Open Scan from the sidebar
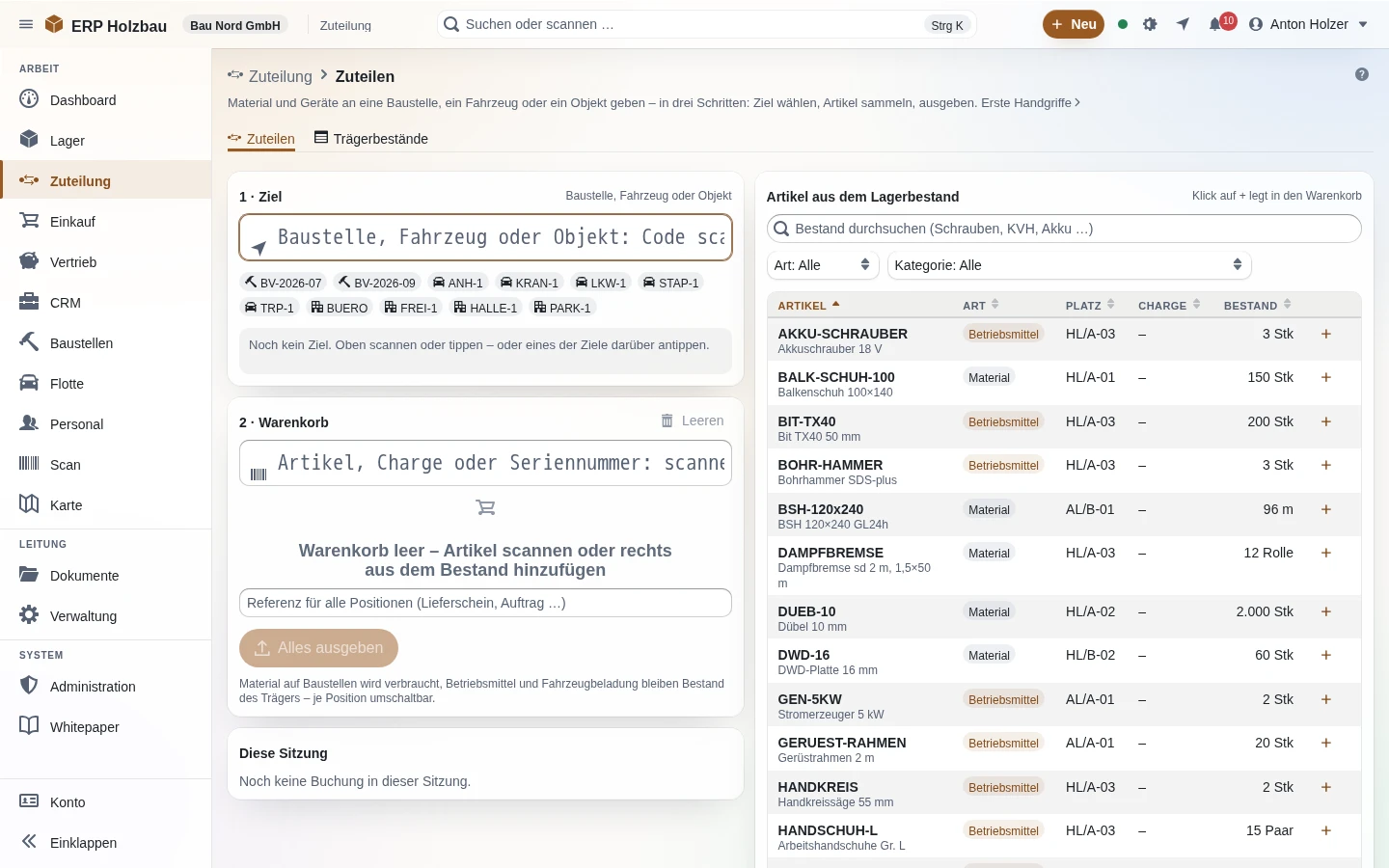 [x=106, y=464]
